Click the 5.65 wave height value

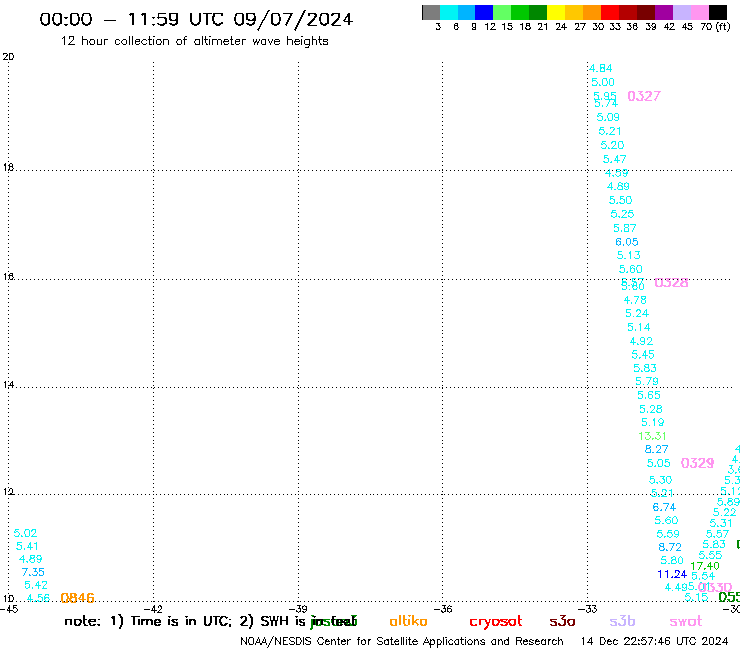(649, 395)
